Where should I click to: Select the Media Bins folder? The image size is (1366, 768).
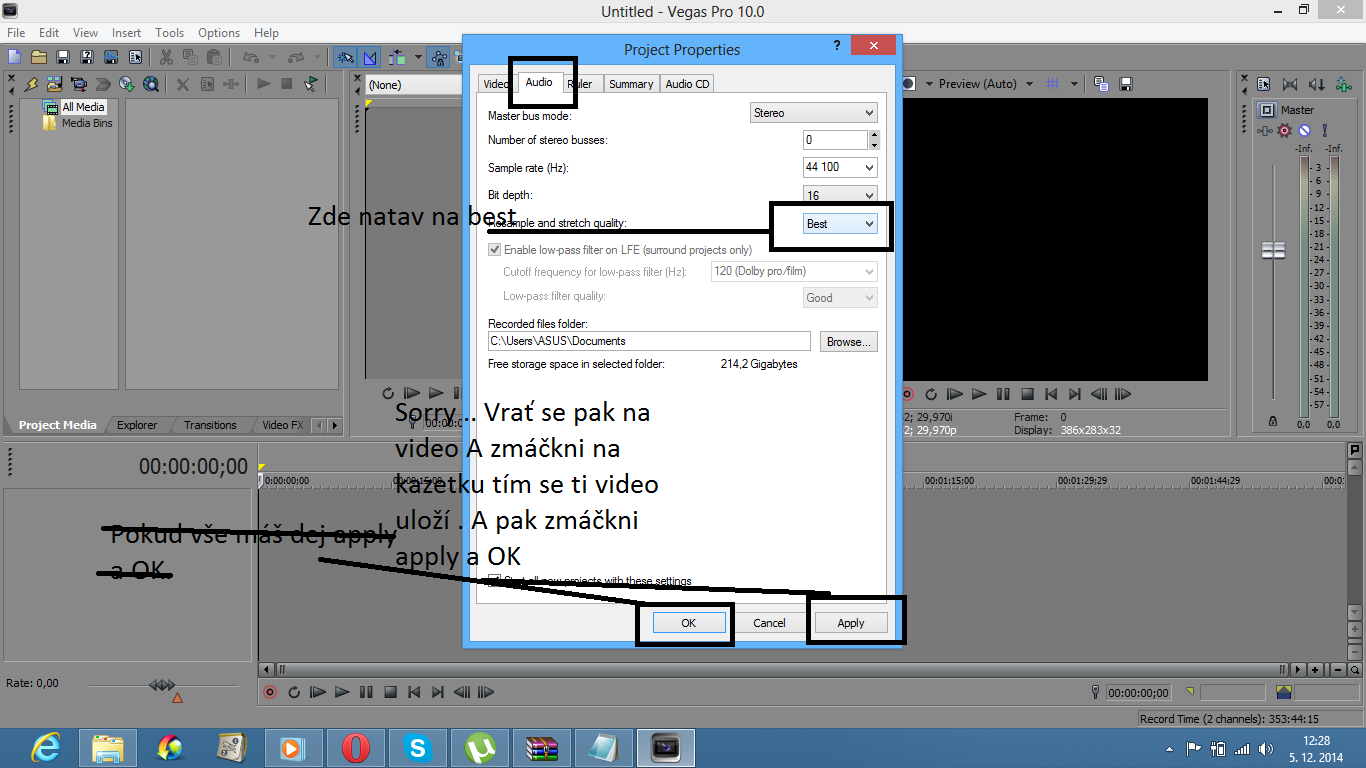87,123
